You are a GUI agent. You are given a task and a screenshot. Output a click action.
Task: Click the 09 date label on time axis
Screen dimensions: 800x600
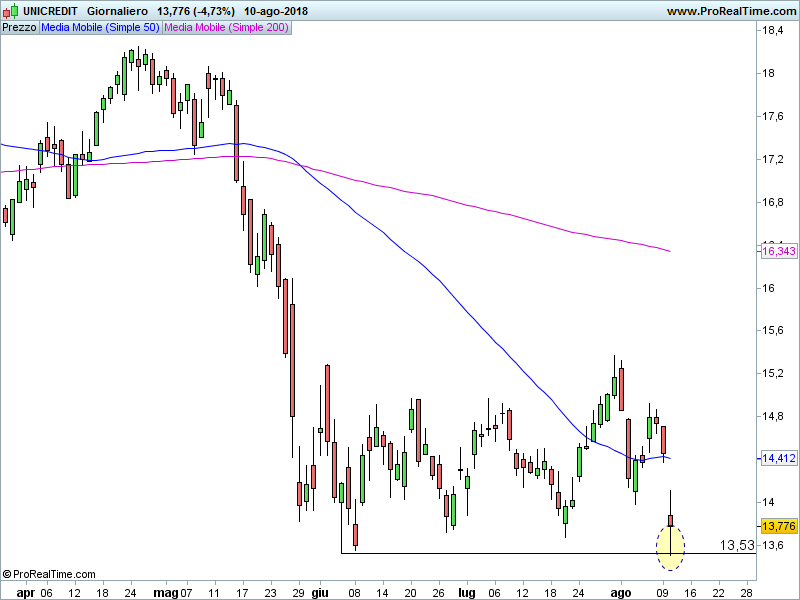(663, 593)
